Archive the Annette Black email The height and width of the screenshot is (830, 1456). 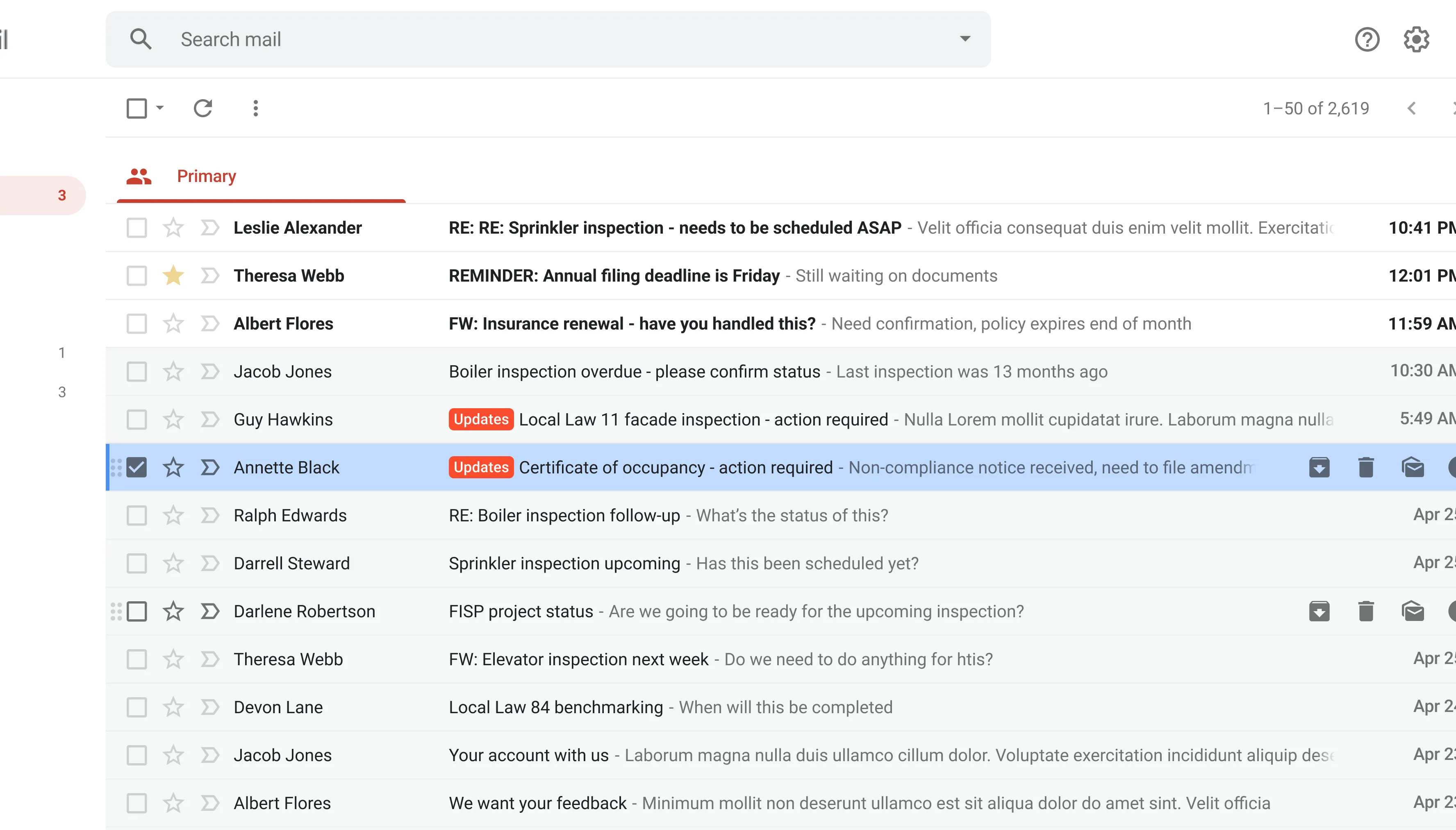pos(1319,467)
